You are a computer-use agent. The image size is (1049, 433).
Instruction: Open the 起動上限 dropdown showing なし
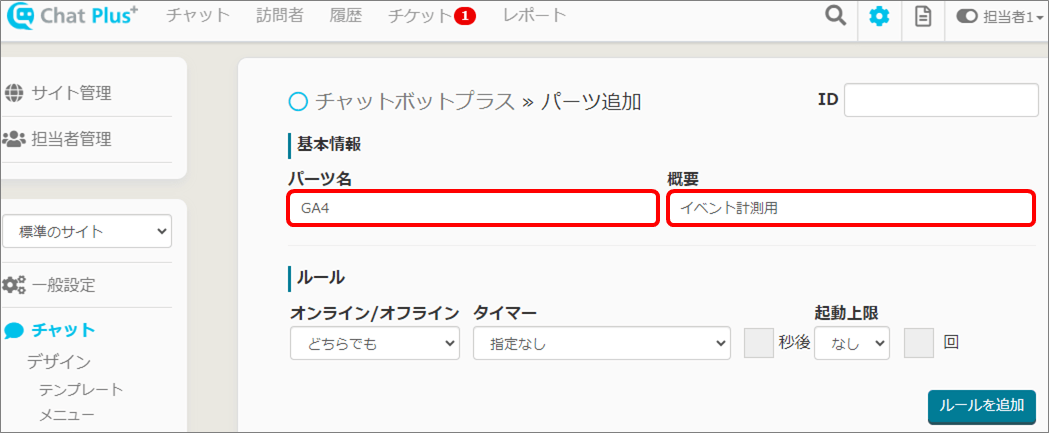tap(852, 343)
